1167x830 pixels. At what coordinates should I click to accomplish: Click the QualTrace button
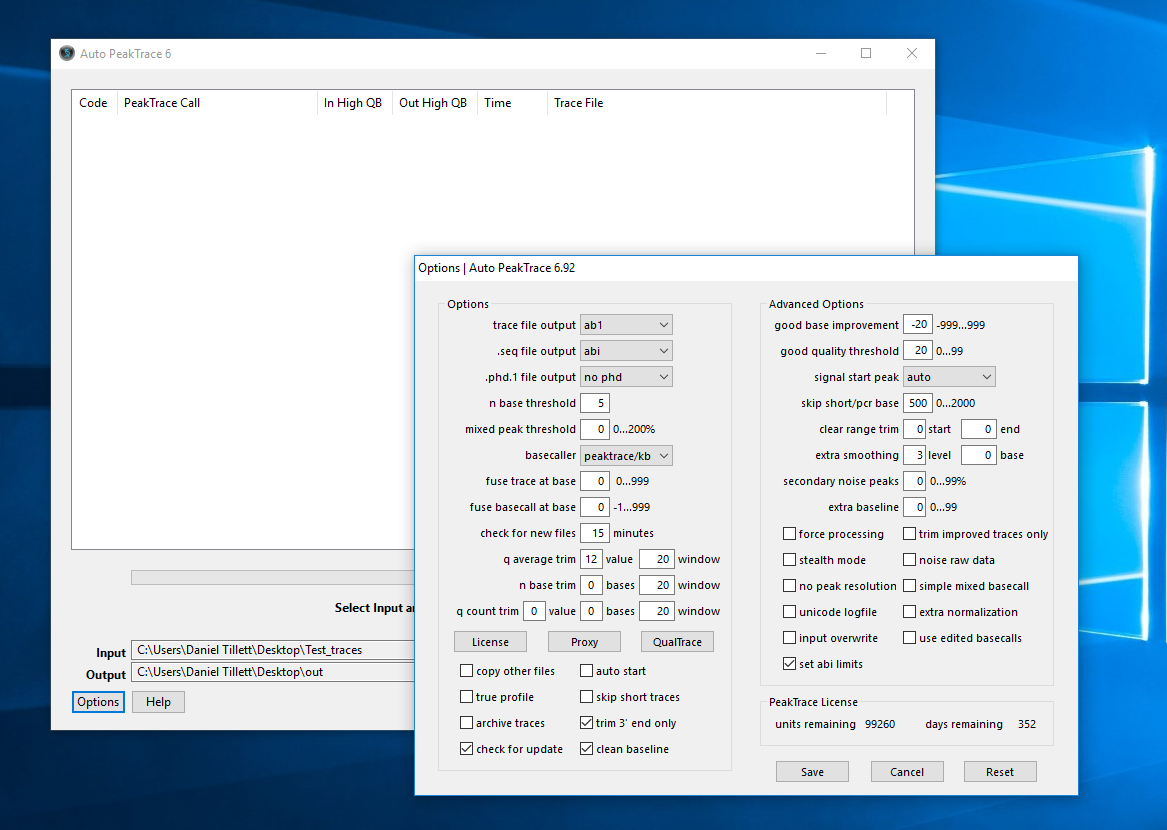[x=677, y=642]
